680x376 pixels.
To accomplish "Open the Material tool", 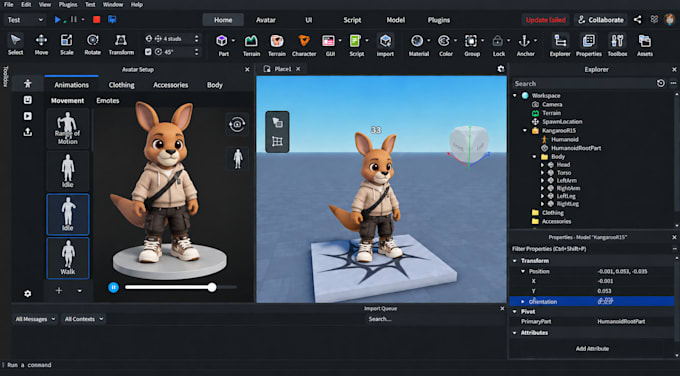I will click(x=418, y=45).
